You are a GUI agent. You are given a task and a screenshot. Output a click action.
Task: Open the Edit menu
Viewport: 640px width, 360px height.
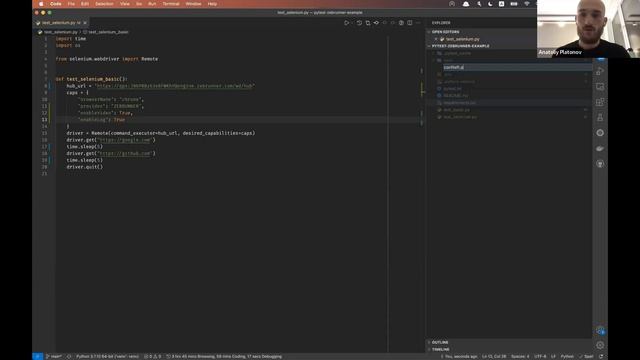84,4
